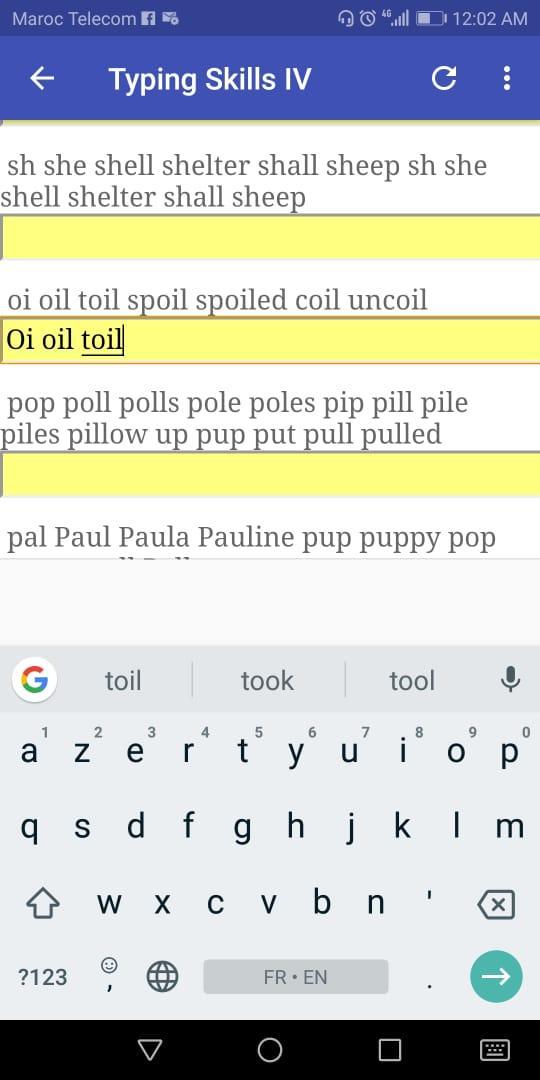Viewport: 540px width, 1080px height.
Task: Tap the input field containing 'Oi oil toil'
Action: pos(270,340)
